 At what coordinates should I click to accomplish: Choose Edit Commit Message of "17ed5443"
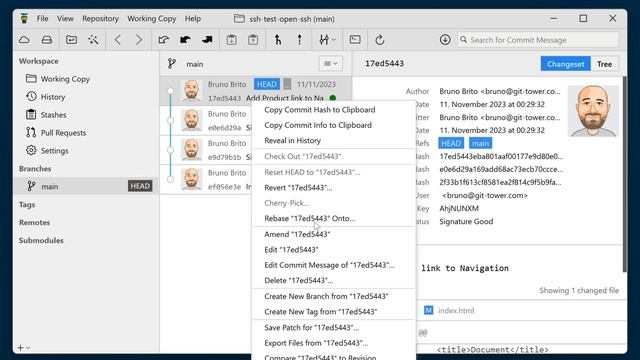click(334, 265)
